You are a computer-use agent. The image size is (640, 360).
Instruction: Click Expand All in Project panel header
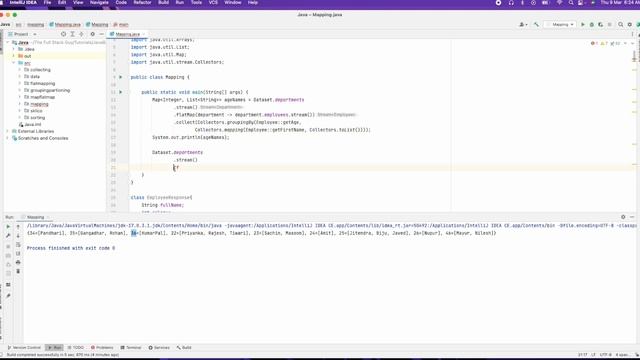click(72, 34)
